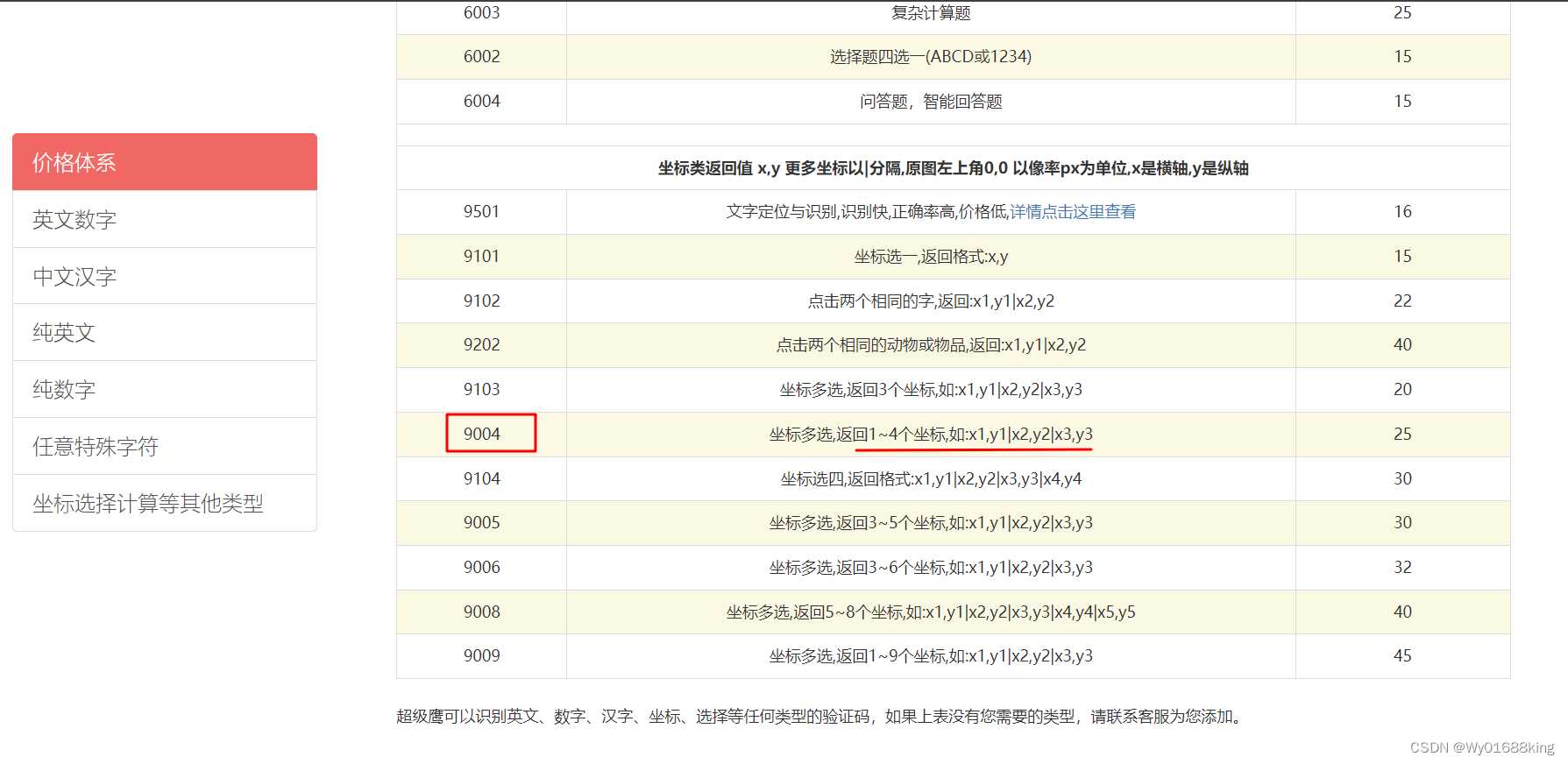Open 坐标选择计算等其他类型 sidebar item
Viewport: 1568px width, 764px height.
click(x=165, y=503)
